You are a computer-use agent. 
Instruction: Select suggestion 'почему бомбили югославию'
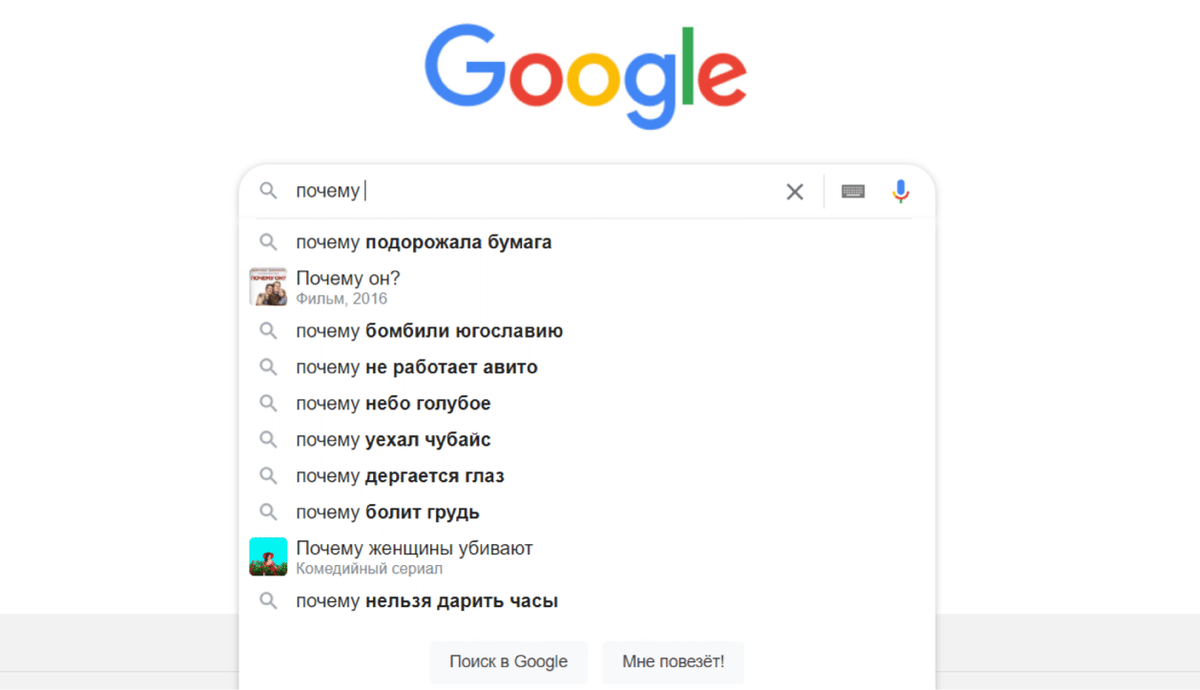click(x=429, y=330)
